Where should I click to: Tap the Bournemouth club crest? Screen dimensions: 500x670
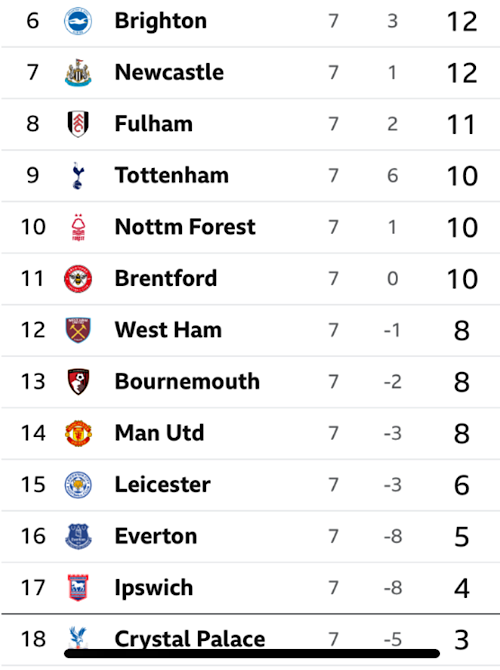click(78, 382)
